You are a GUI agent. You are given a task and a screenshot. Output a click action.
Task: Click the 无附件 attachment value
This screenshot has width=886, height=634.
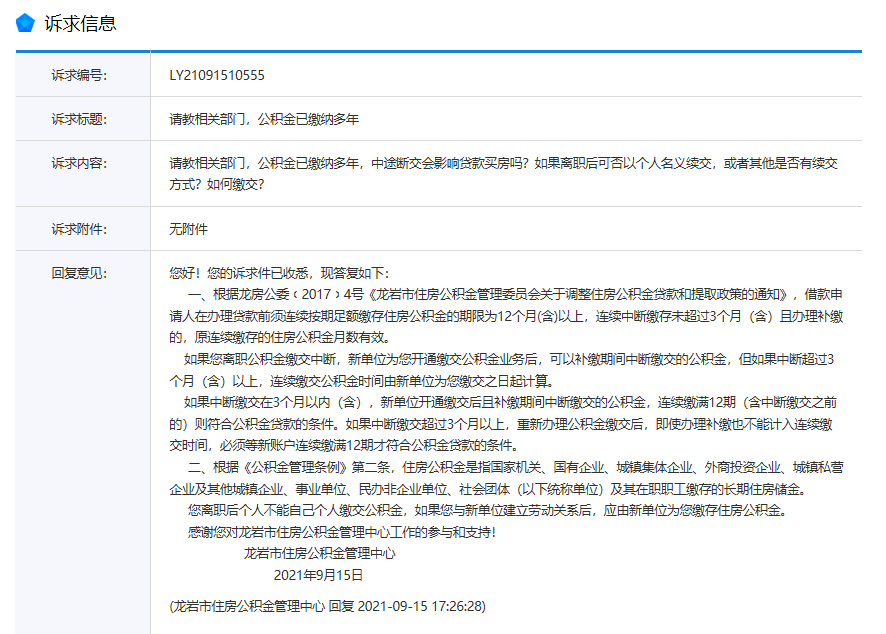point(189,229)
